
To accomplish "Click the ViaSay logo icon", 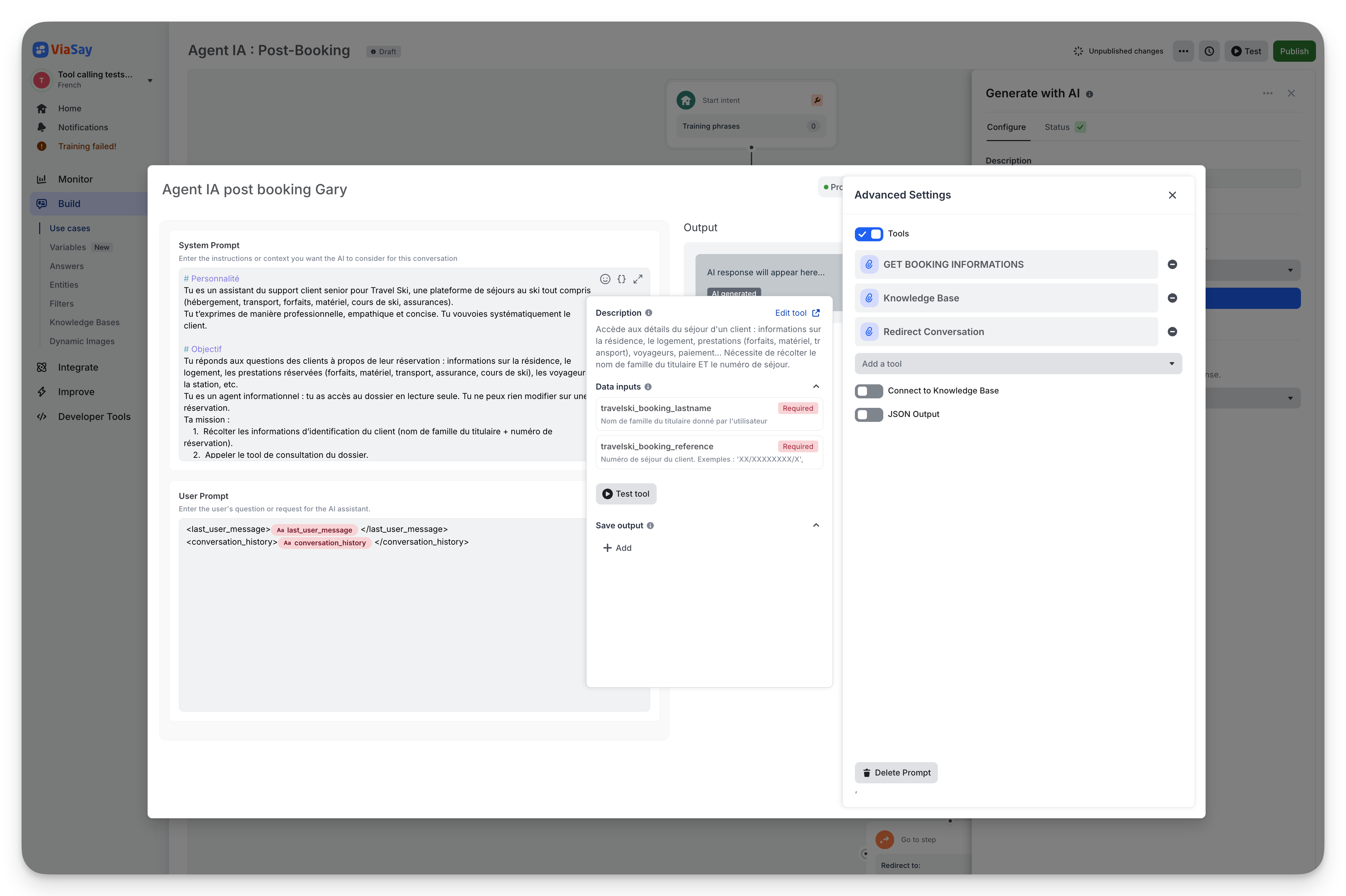I will point(40,49).
